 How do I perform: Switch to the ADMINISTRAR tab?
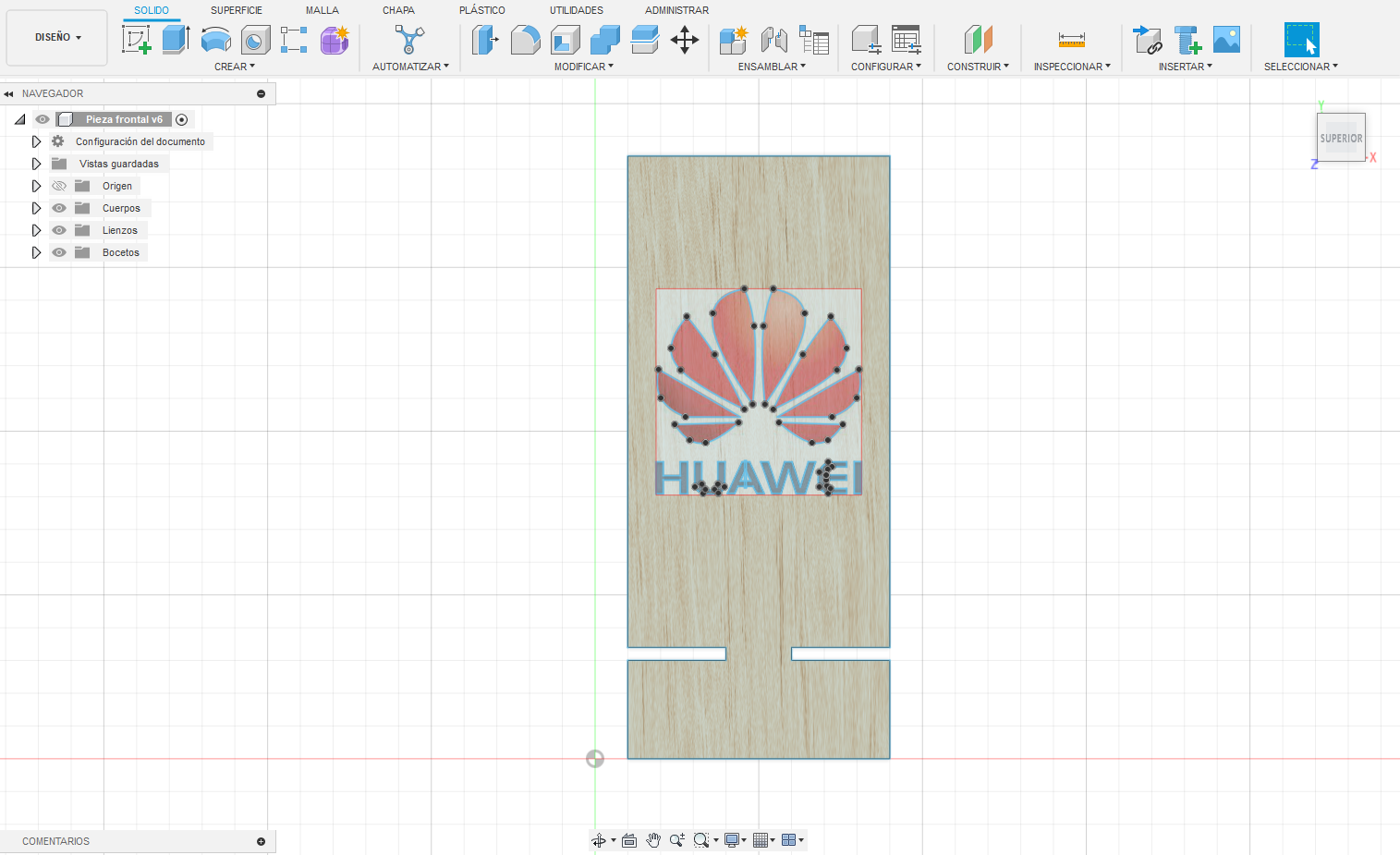677,10
